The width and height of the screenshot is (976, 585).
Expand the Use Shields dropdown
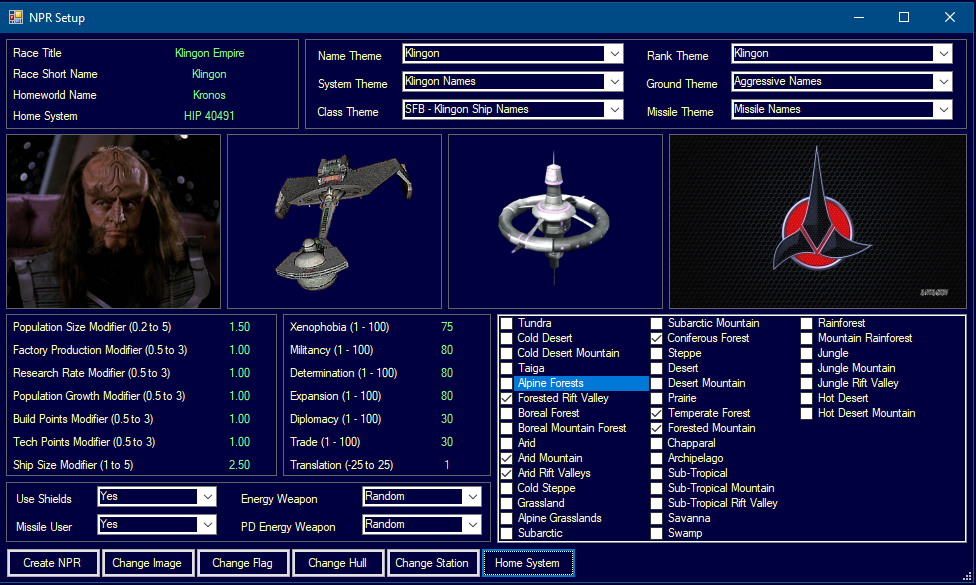tap(207, 497)
